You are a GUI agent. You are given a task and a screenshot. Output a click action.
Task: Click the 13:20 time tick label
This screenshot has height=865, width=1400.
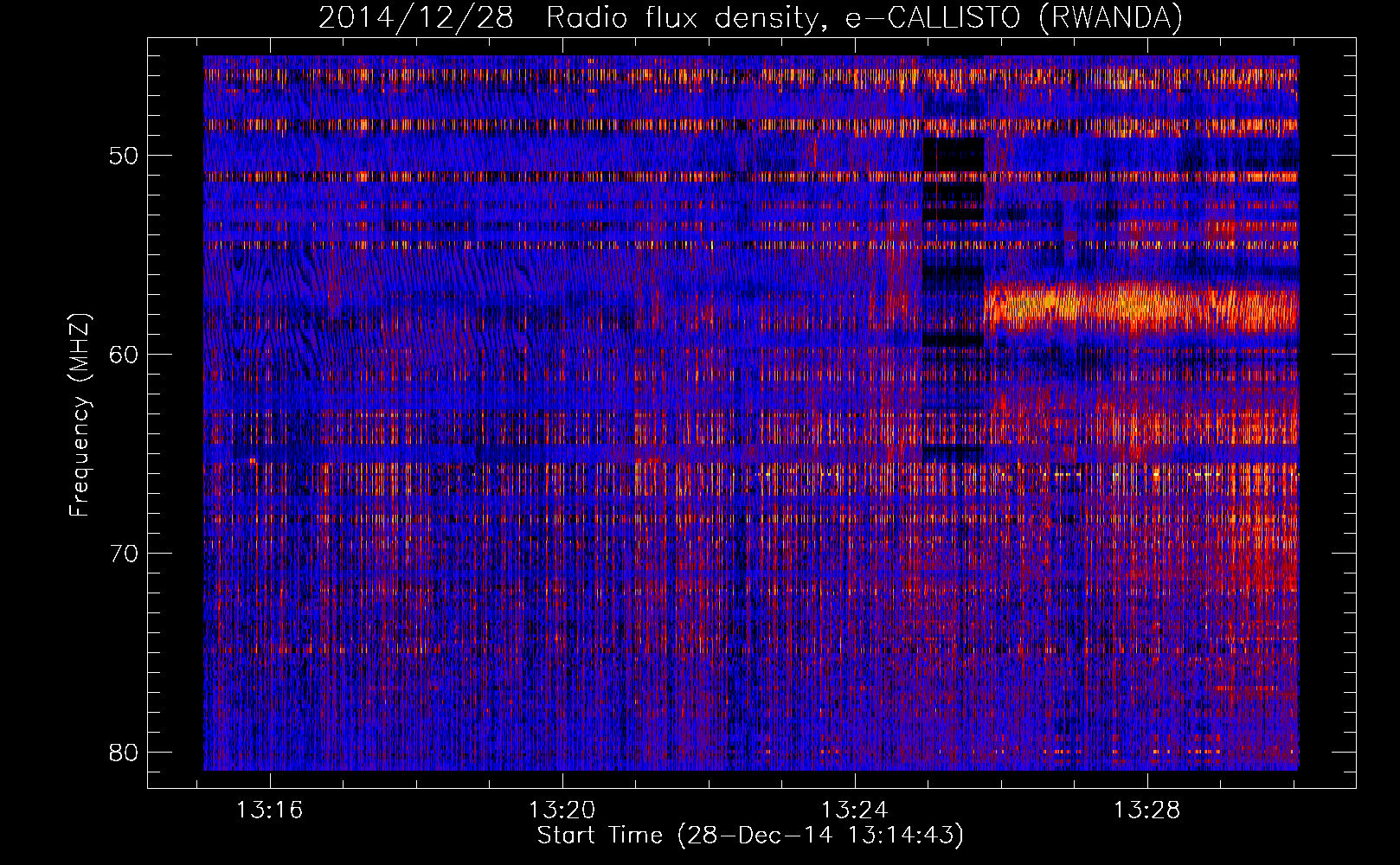click(562, 811)
